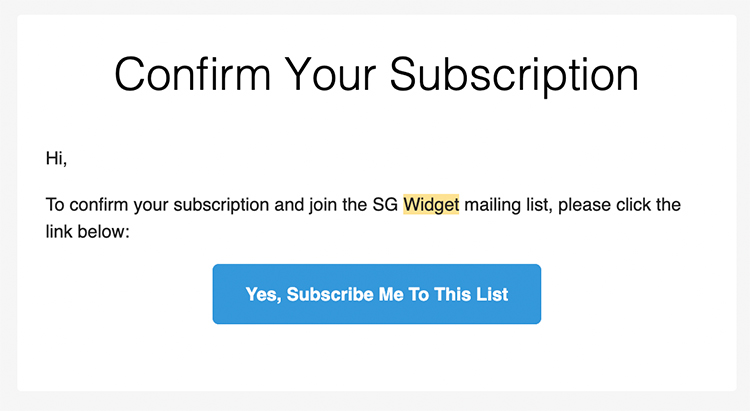This screenshot has width=750, height=411.
Task: Click the phrase To confirm in paragraph
Action: tap(87, 205)
